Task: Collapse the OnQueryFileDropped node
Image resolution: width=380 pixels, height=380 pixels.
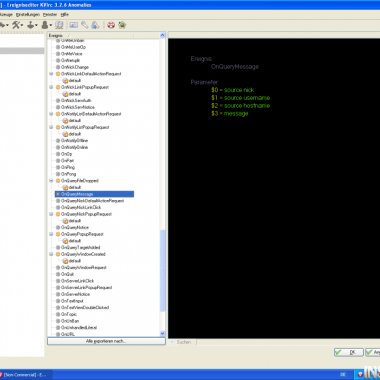Action: tap(51, 181)
